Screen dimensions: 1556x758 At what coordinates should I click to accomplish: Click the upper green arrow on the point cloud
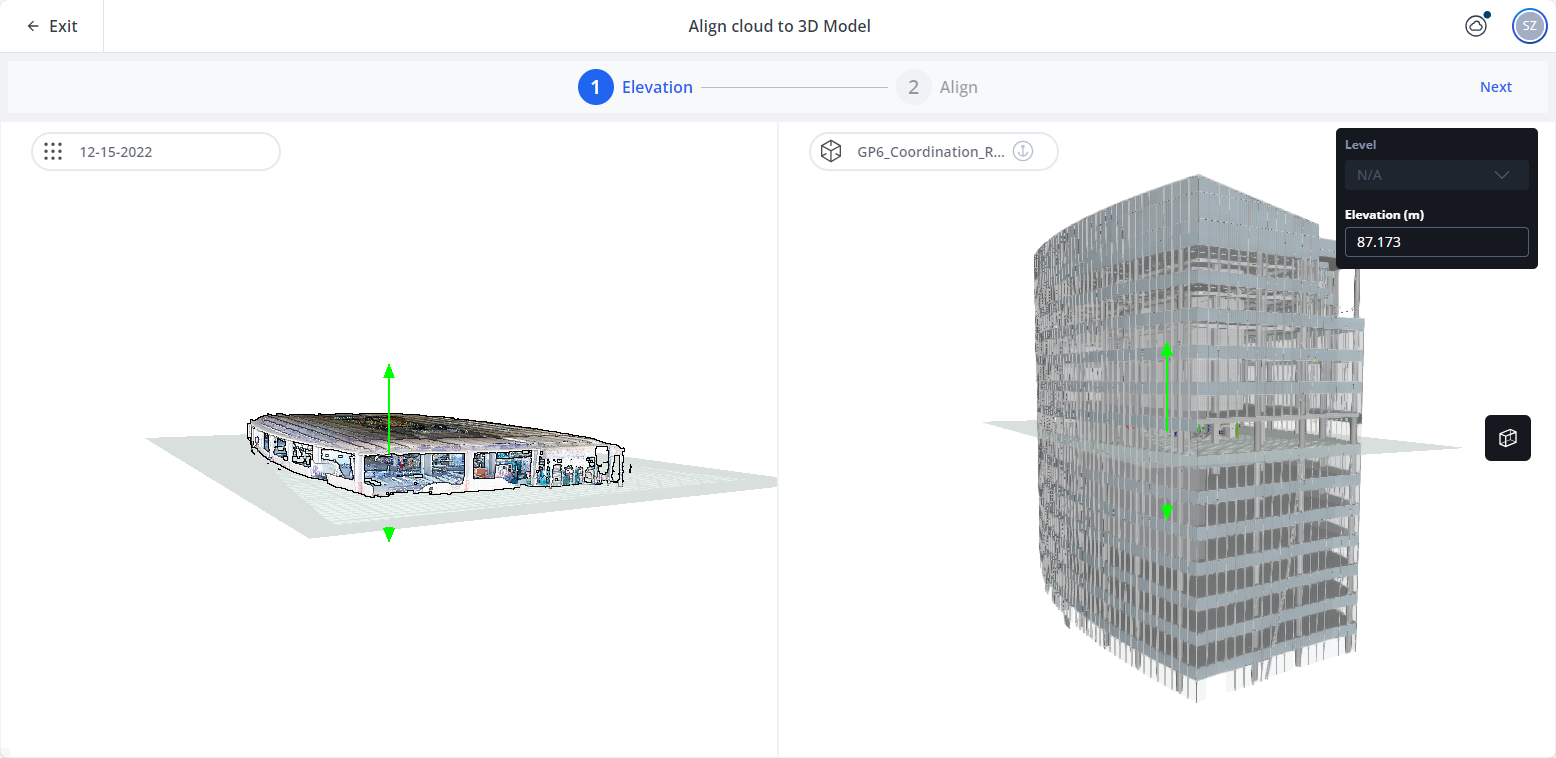coord(389,372)
